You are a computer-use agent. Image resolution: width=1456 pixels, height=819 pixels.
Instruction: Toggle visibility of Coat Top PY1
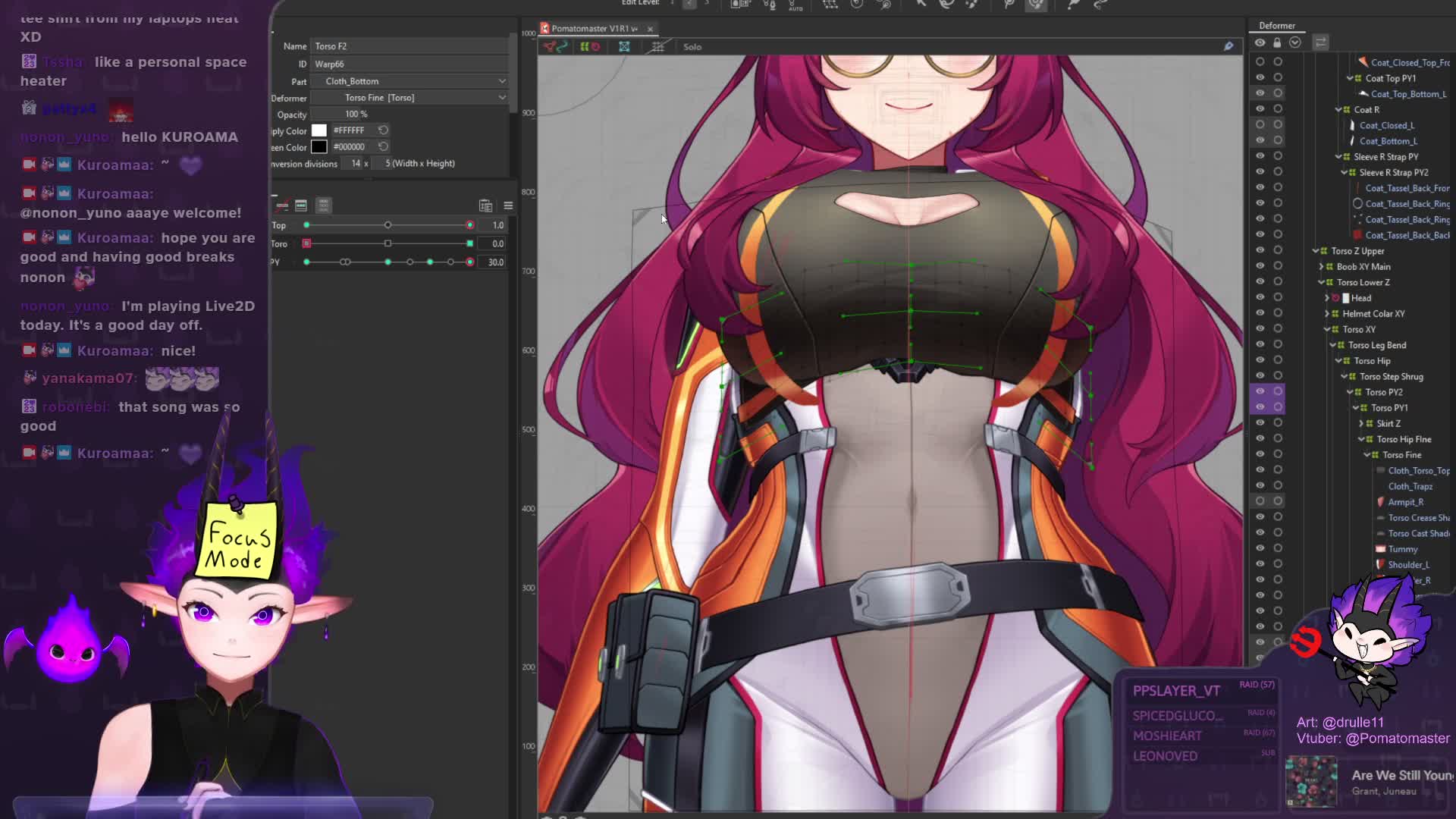pyautogui.click(x=1260, y=77)
